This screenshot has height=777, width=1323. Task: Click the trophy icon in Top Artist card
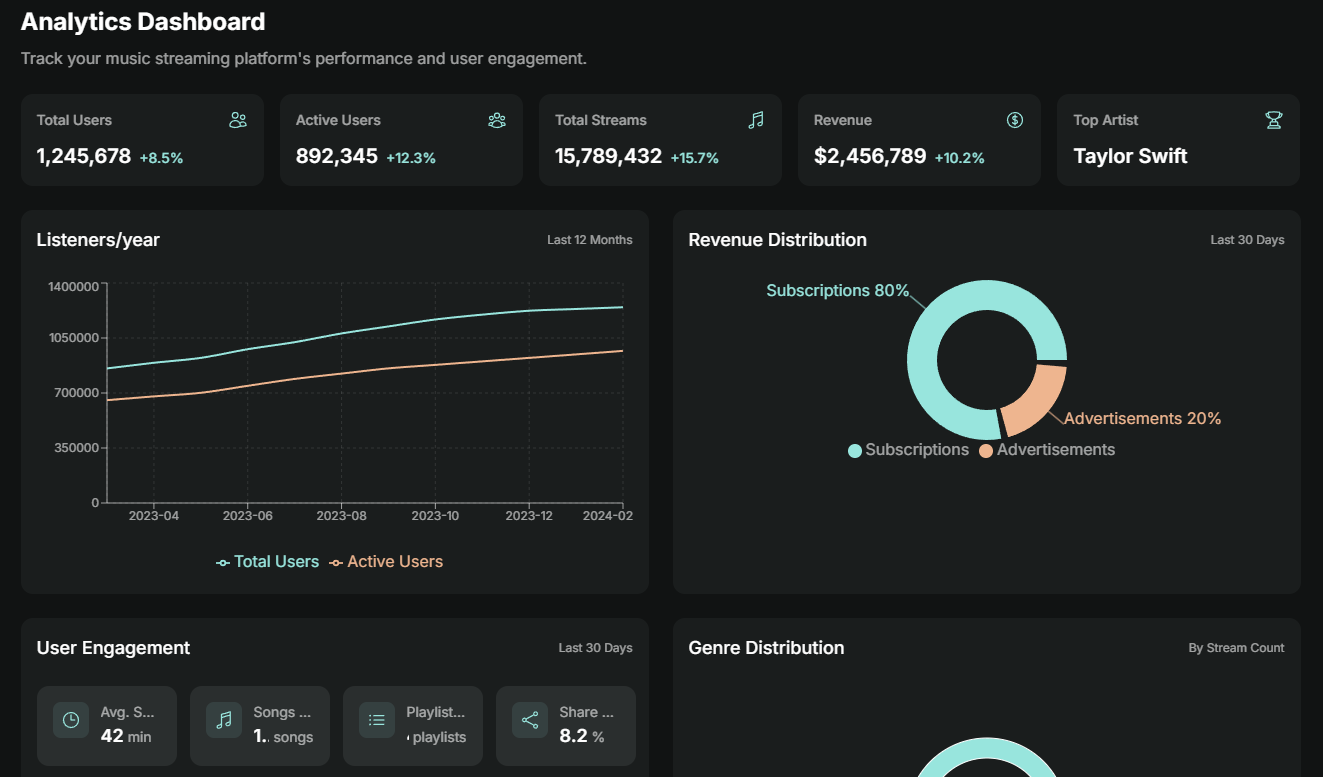coord(1274,120)
